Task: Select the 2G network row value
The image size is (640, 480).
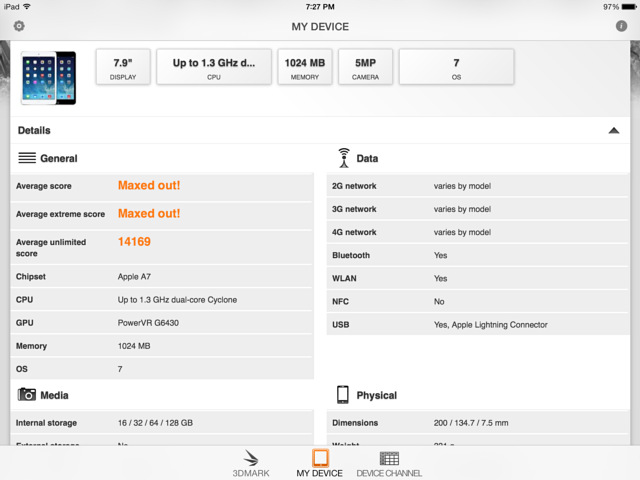Action: [462, 186]
